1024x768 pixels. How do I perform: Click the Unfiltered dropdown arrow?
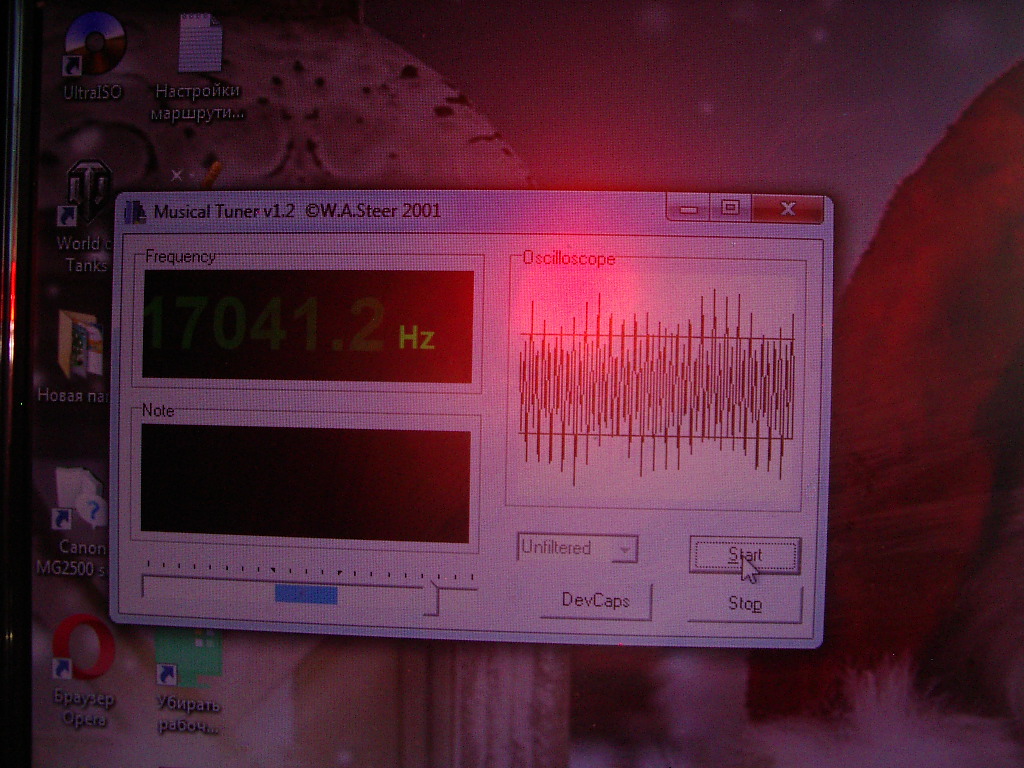coord(625,549)
